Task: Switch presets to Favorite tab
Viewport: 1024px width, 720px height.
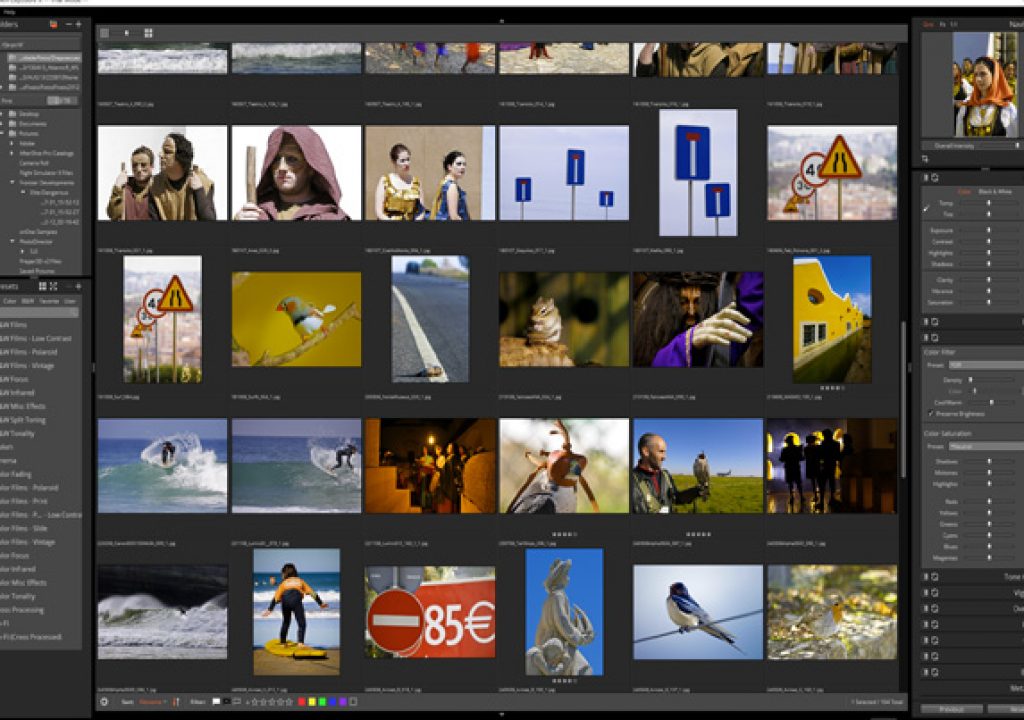Action: [49, 301]
